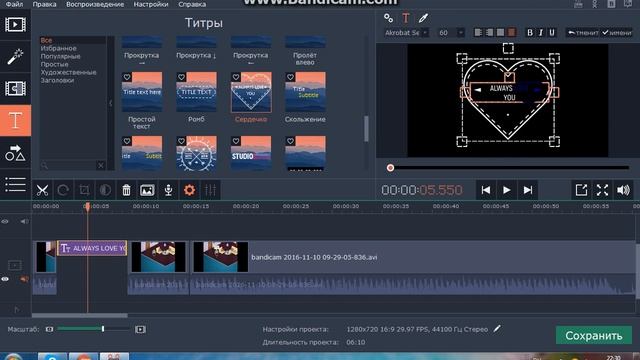Click the Отменить changes button

click(x=582, y=33)
